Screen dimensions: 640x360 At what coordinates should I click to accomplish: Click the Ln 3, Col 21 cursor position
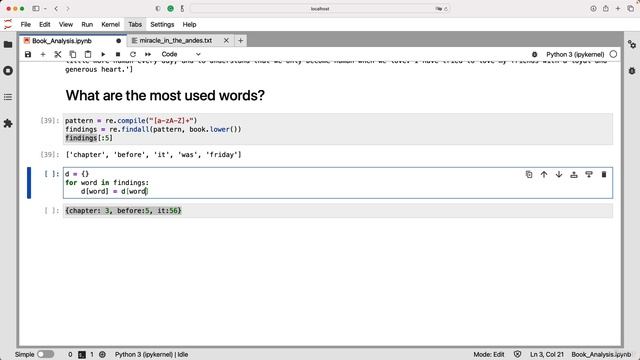pyautogui.click(x=547, y=354)
